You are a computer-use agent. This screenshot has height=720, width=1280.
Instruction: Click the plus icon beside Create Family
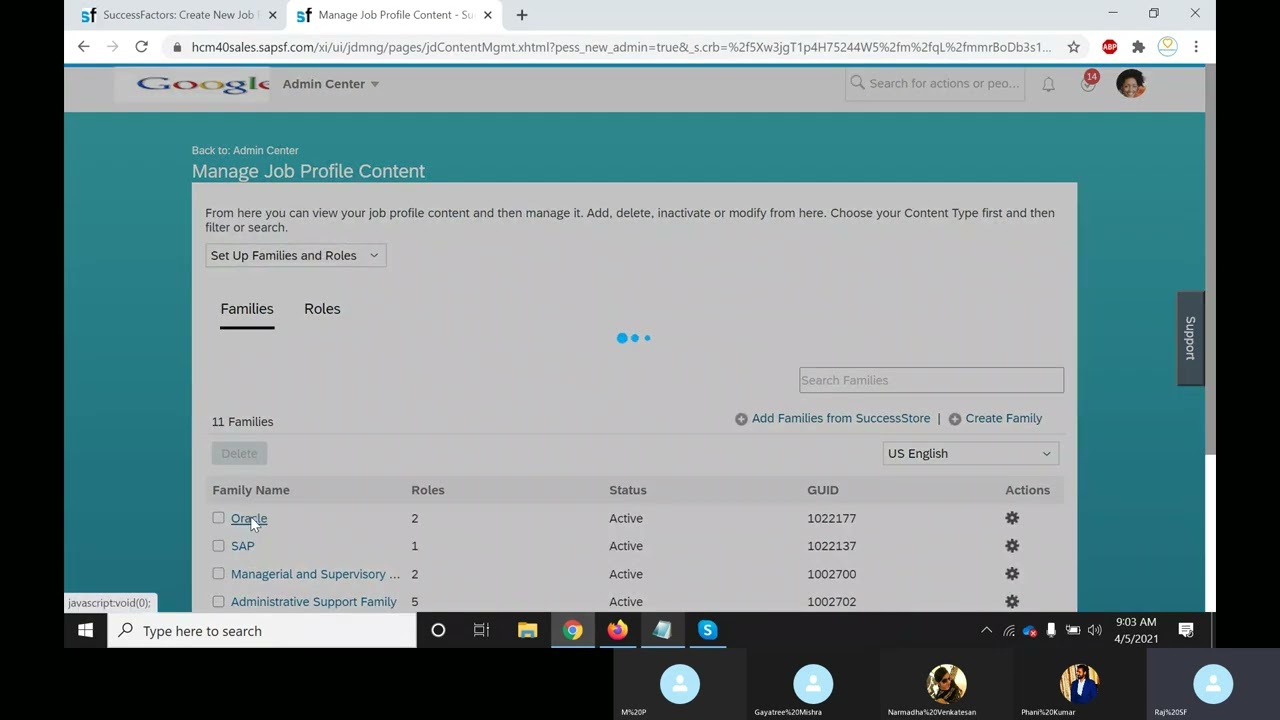[955, 419]
